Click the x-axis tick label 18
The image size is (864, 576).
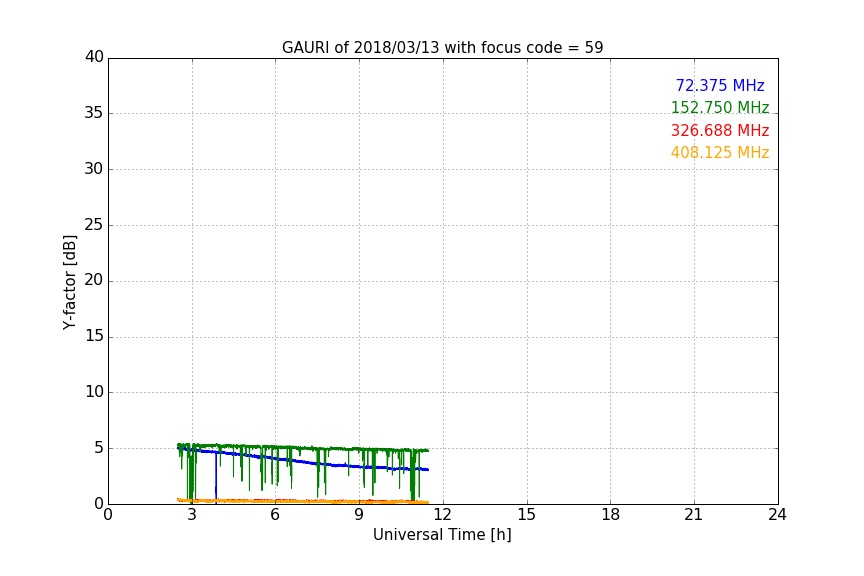tap(611, 515)
